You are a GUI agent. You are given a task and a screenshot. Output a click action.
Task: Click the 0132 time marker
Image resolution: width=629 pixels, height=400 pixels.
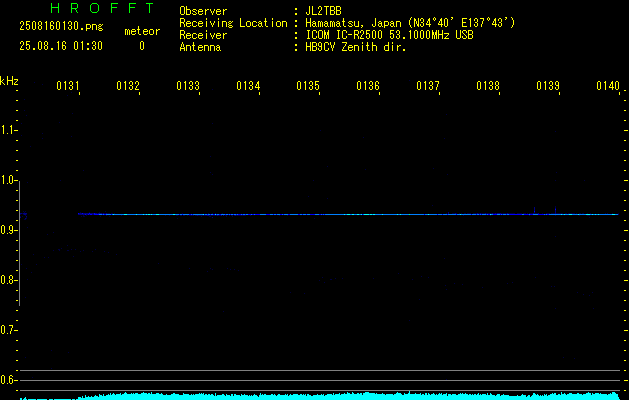[x=128, y=86]
